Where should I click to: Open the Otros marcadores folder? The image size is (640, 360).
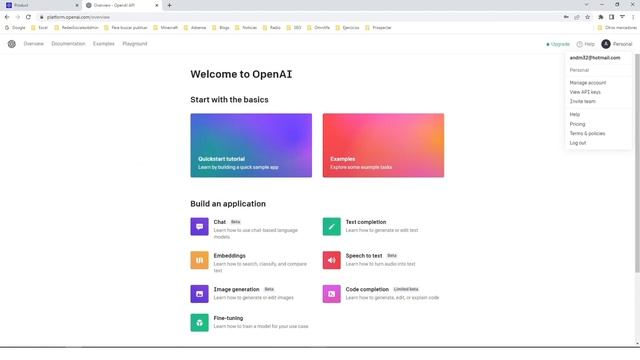pyautogui.click(x=617, y=28)
